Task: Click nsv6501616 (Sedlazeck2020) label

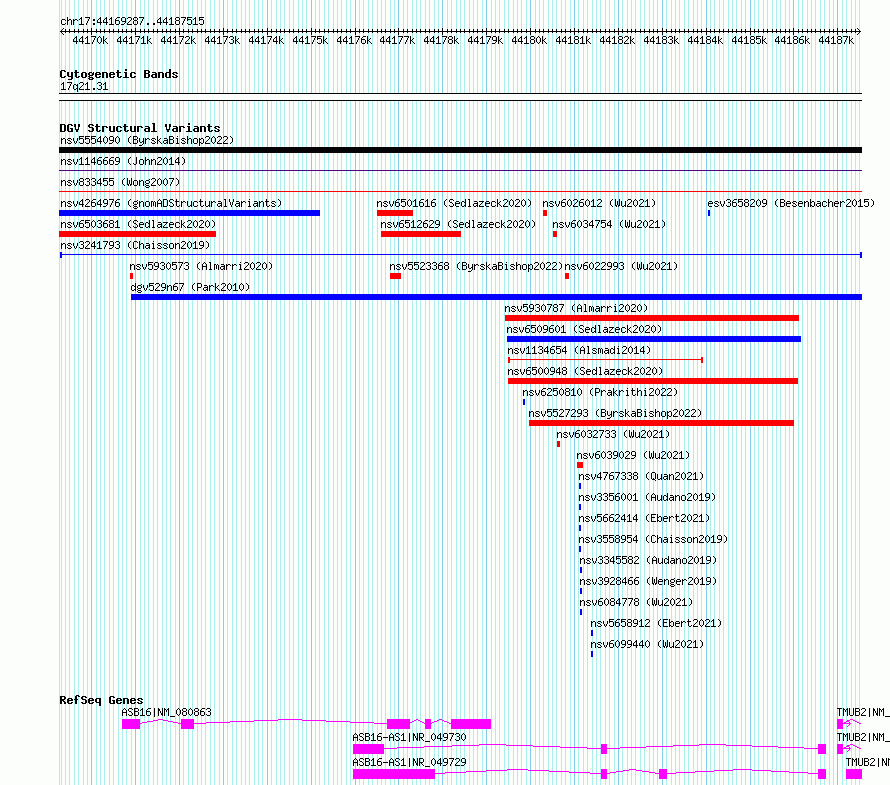Action: [454, 203]
